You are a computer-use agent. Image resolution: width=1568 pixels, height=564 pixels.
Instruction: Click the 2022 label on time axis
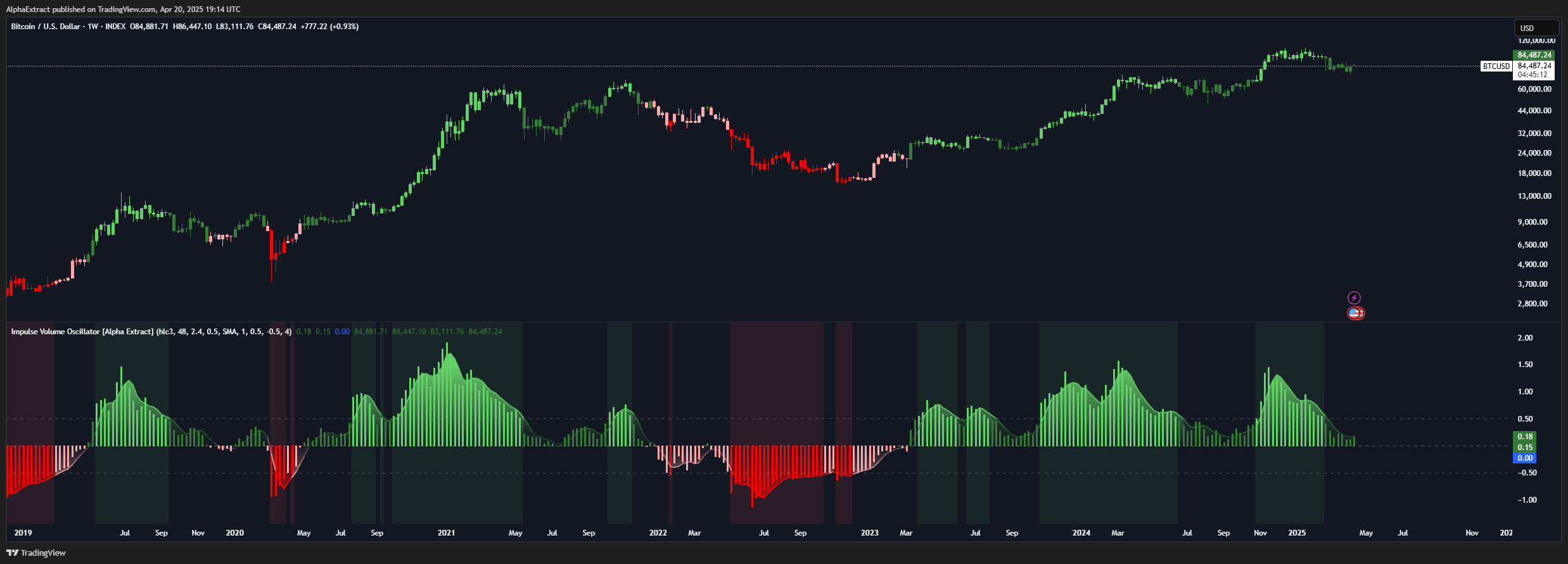tap(658, 533)
